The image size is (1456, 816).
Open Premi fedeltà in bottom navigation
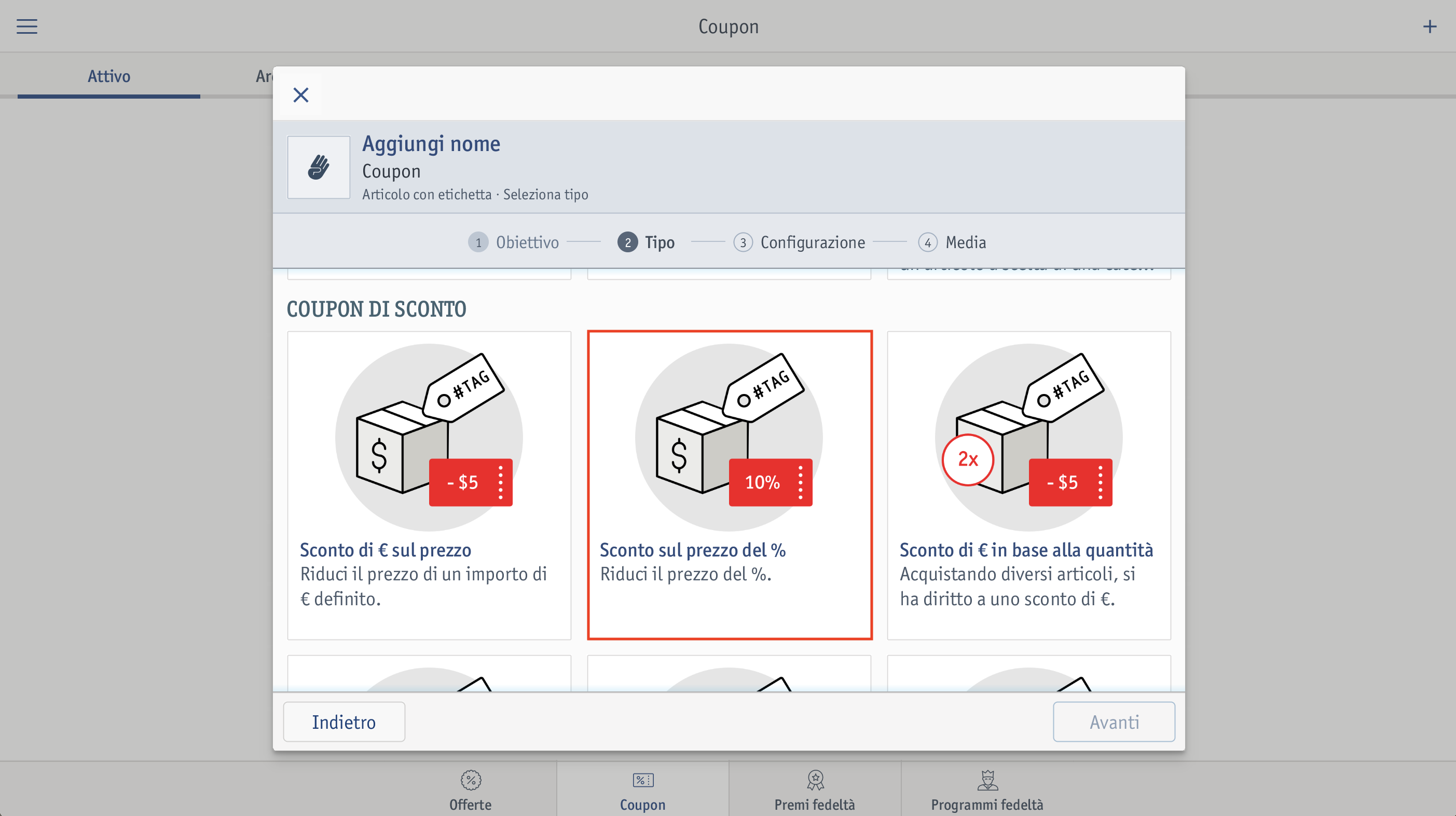click(x=815, y=790)
